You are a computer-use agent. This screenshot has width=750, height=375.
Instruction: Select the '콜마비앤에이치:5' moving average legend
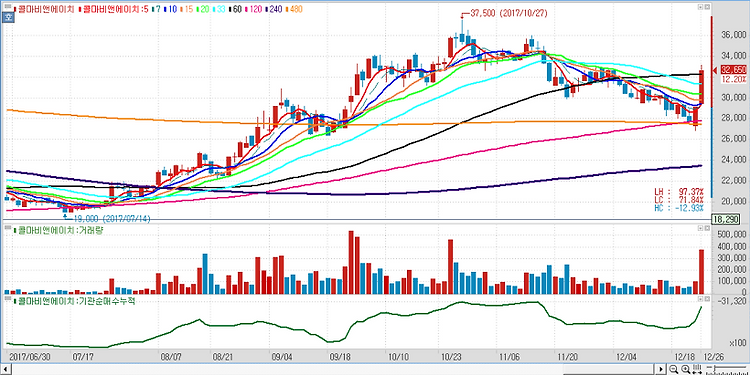pos(113,9)
